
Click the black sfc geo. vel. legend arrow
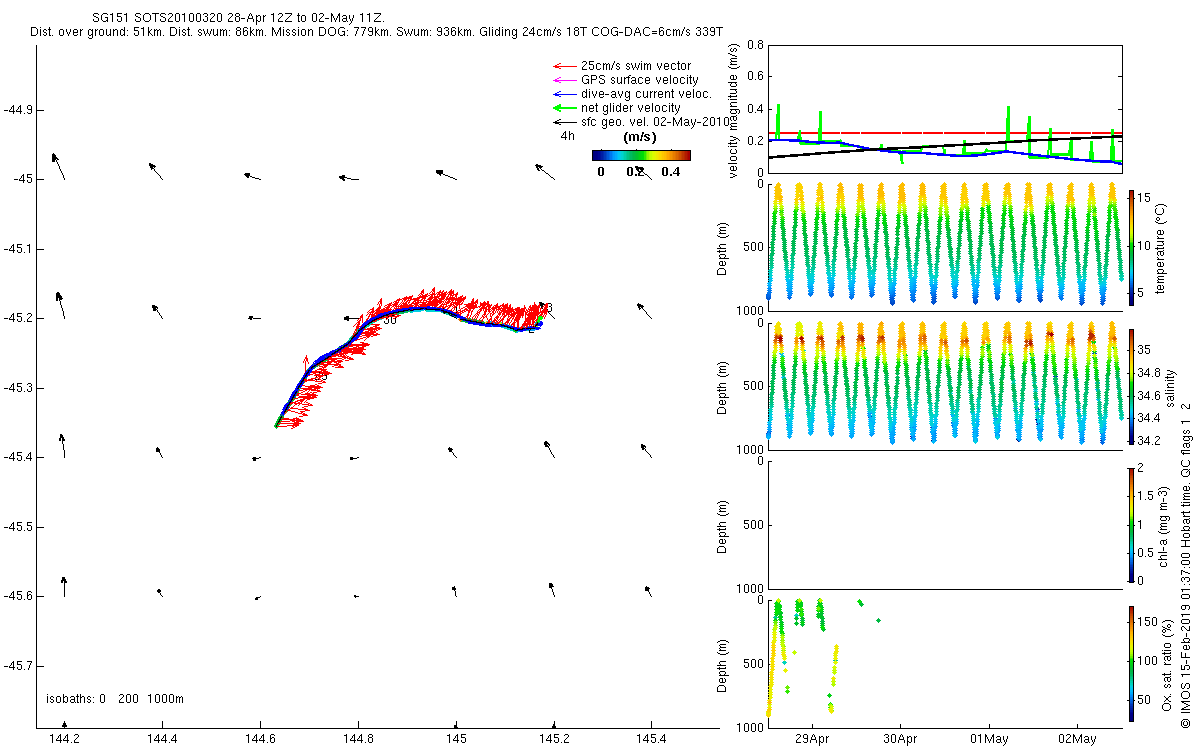(x=565, y=122)
